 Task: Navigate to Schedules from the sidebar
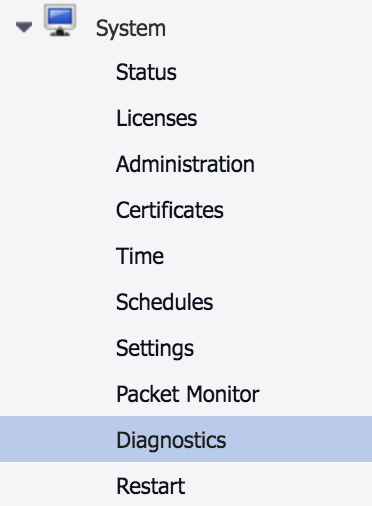164,302
